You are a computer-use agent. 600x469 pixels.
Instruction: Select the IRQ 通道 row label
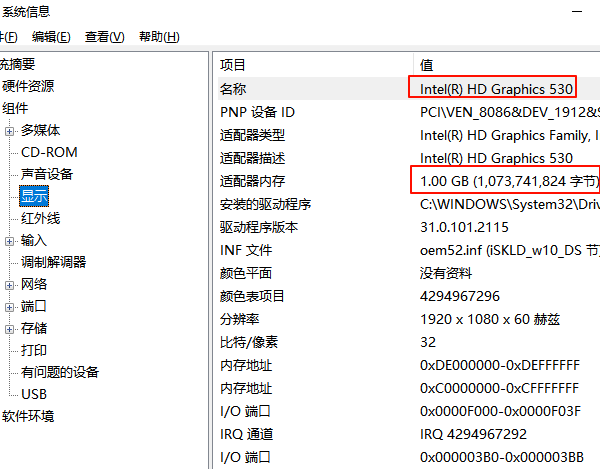246,434
